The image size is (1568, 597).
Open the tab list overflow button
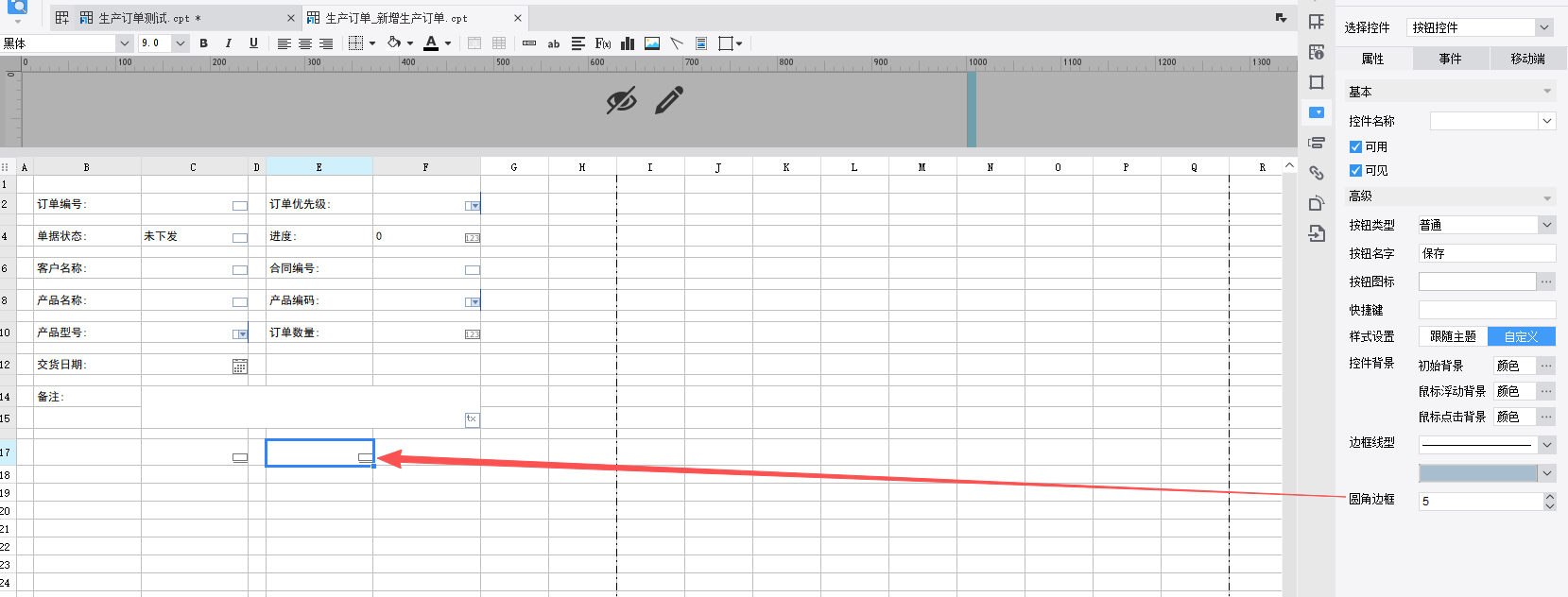tap(1281, 18)
